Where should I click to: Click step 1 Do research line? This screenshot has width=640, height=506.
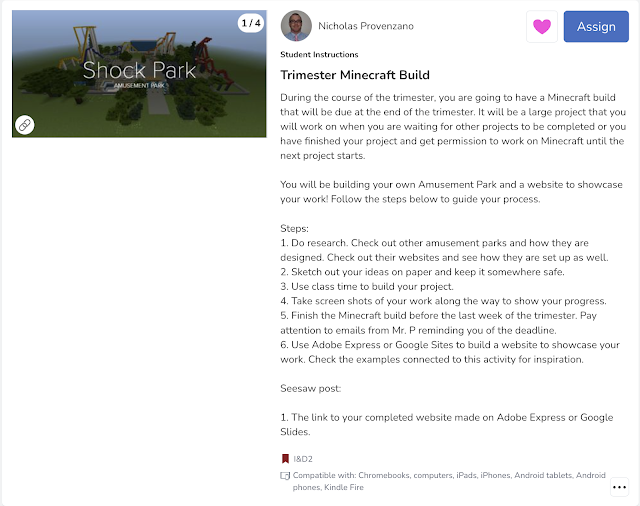tap(444, 250)
